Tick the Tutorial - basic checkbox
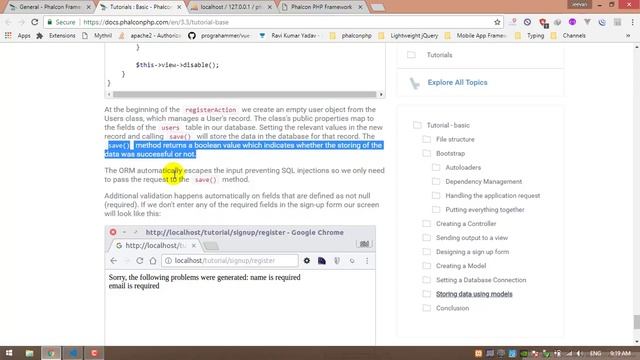This screenshot has width=640, height=360. [417, 125]
